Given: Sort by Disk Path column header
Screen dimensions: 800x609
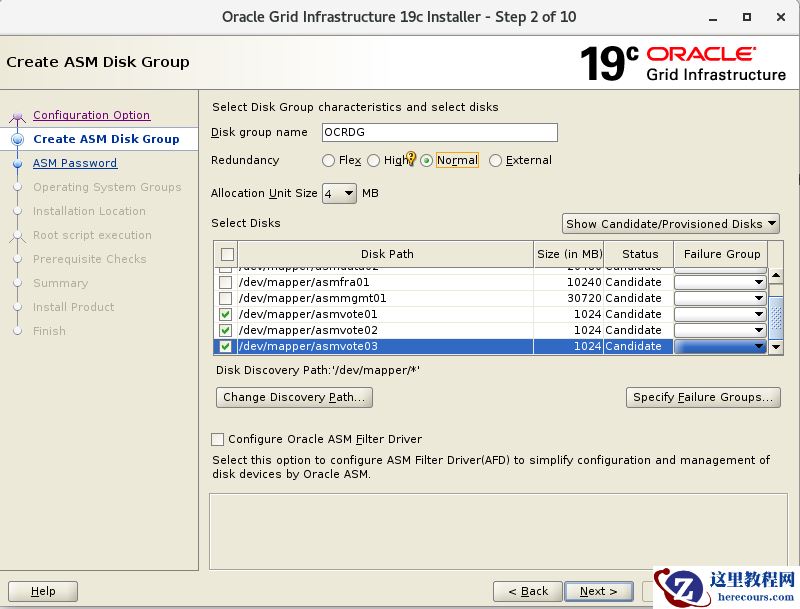Looking at the screenshot, I should click(x=386, y=254).
